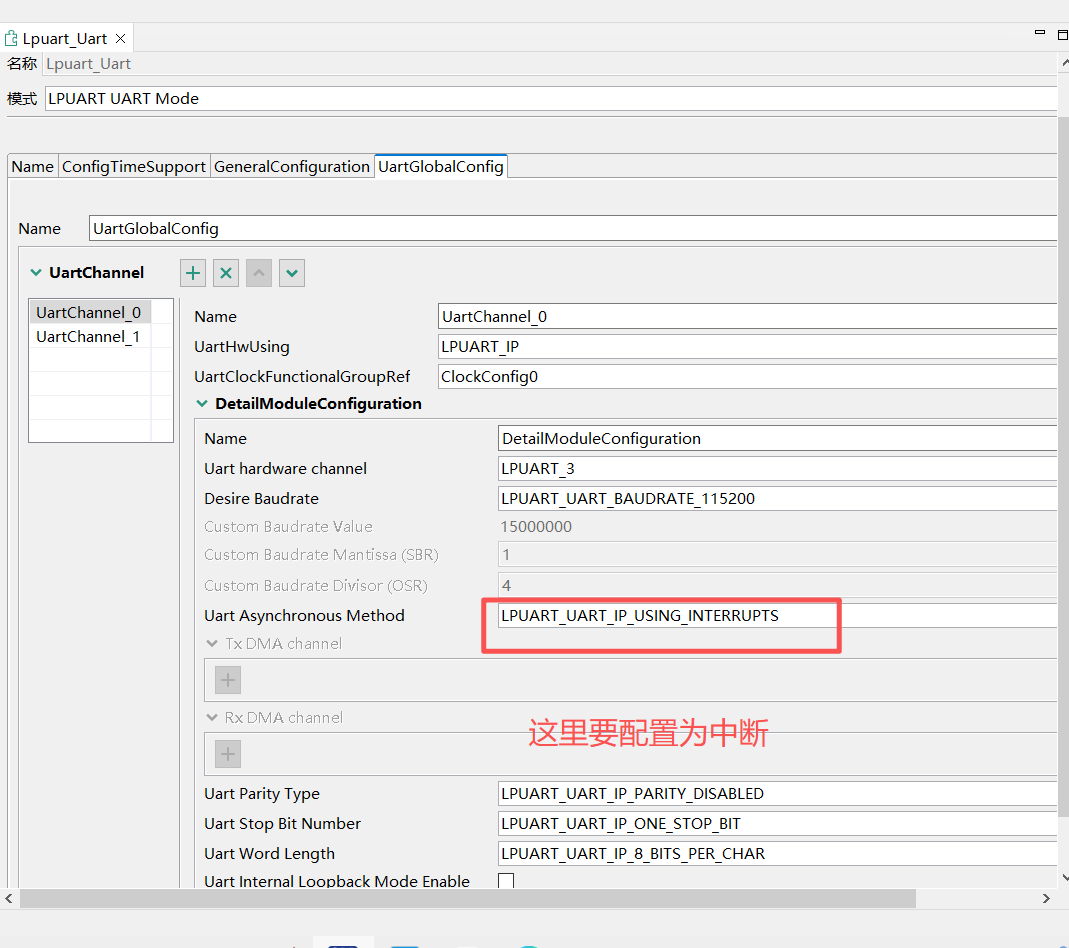Viewport: 1069px width, 948px height.
Task: Open UartClockFunctionalGroupRef ClockConfig0 dropdown
Action: [747, 377]
